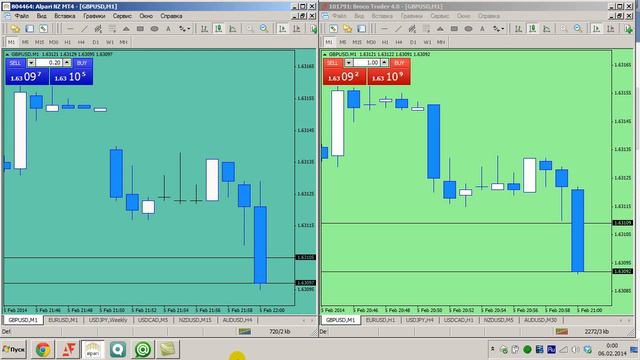
Task: Enable W1 timeframe in Broco window
Action: tap(427, 42)
